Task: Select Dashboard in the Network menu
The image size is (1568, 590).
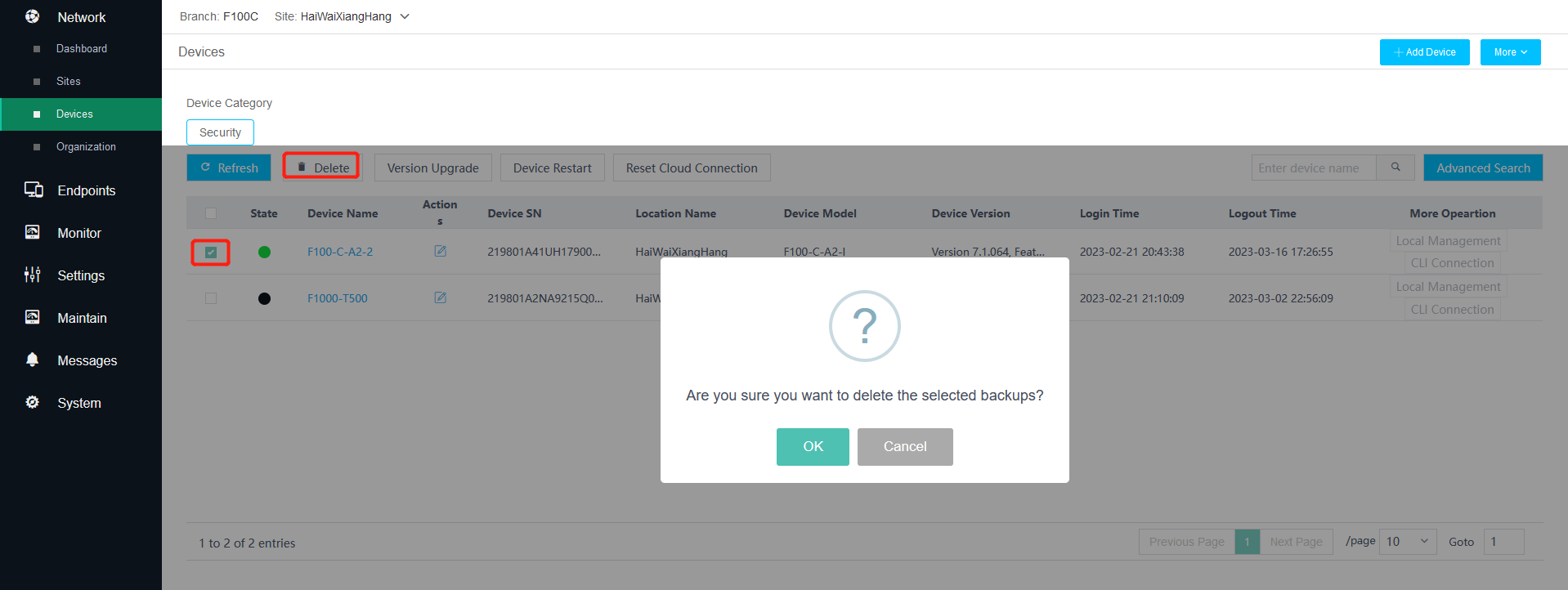Action: tap(81, 49)
